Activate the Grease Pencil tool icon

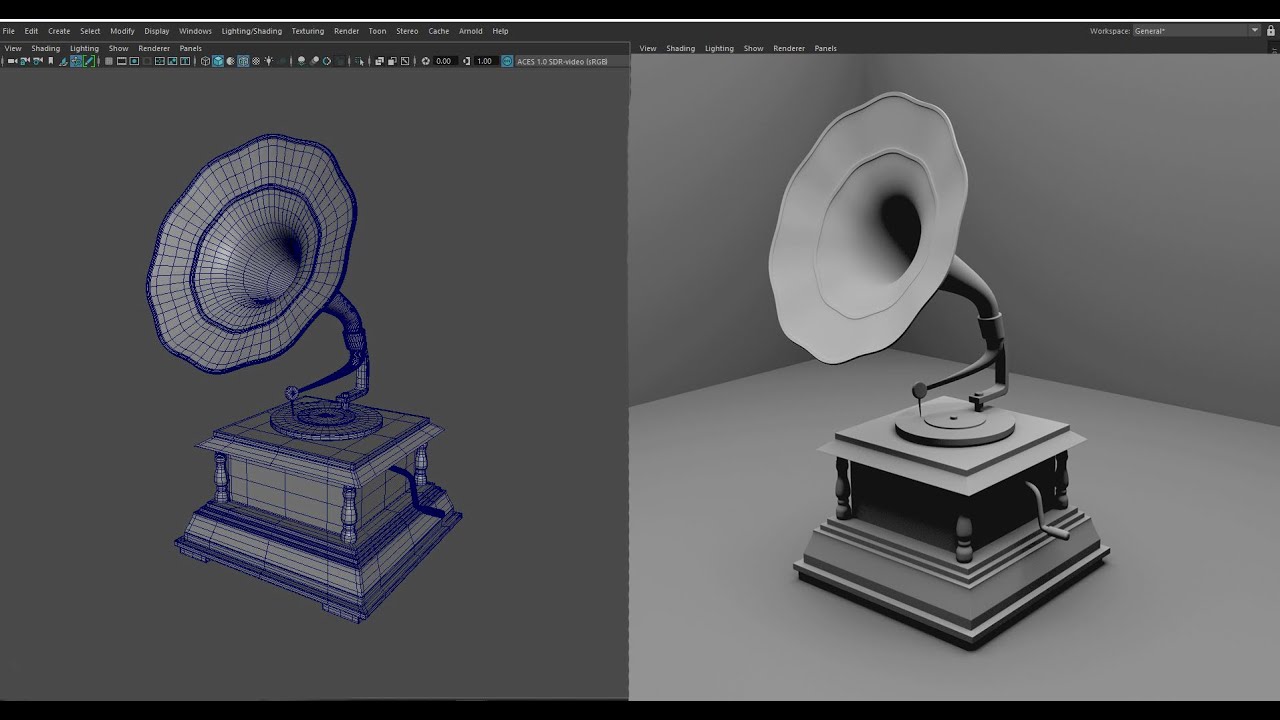pyautogui.click(x=89, y=61)
